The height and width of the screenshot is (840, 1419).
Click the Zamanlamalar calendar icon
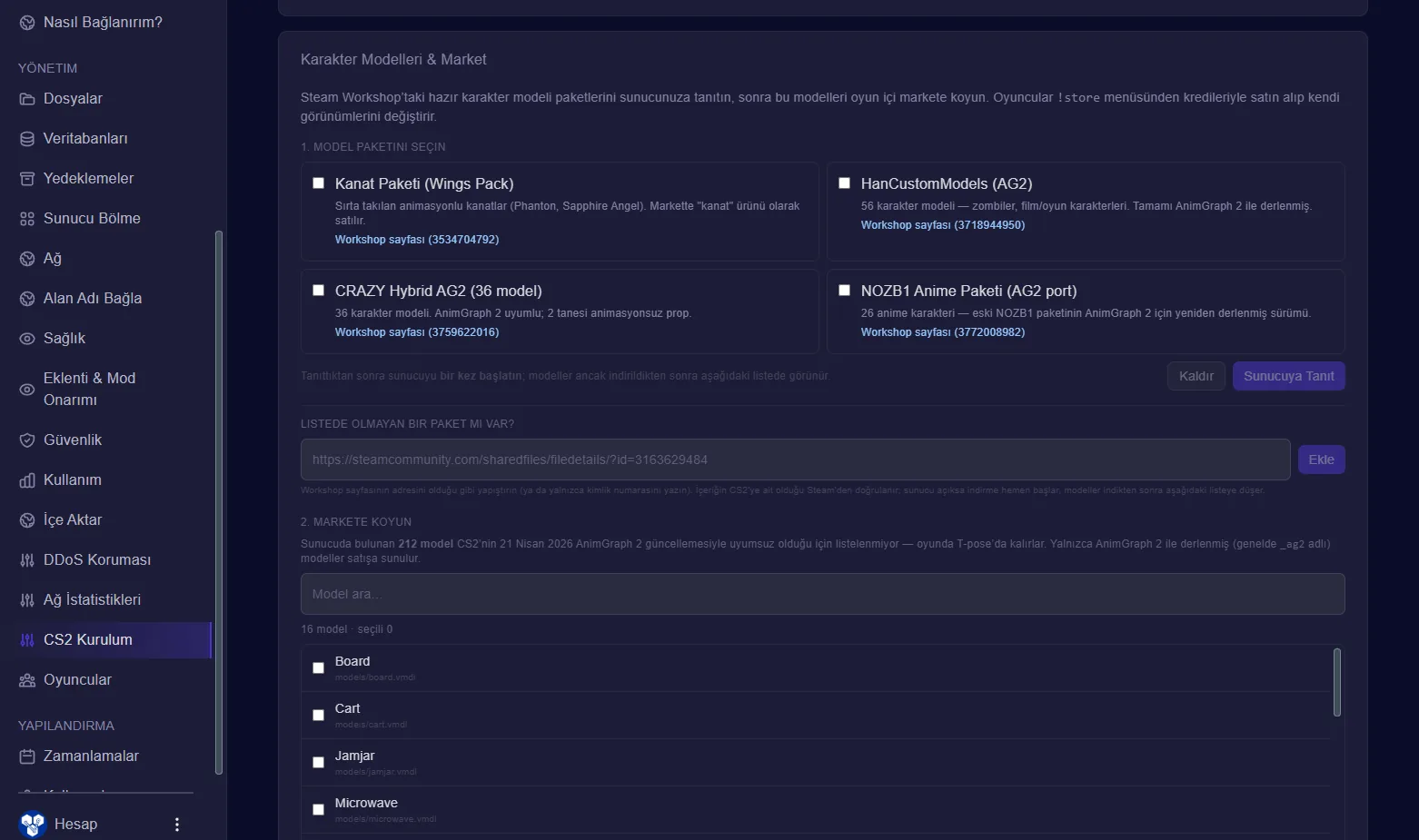click(27, 756)
